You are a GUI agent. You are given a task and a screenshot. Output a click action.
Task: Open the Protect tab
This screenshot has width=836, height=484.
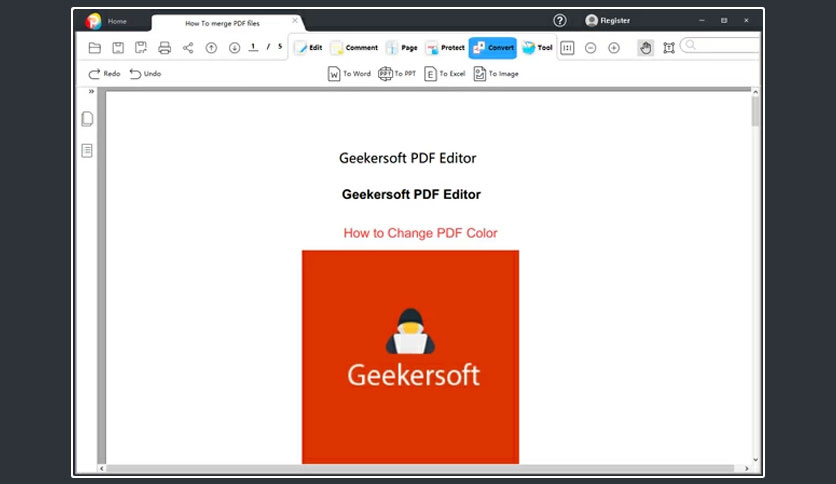(445, 47)
